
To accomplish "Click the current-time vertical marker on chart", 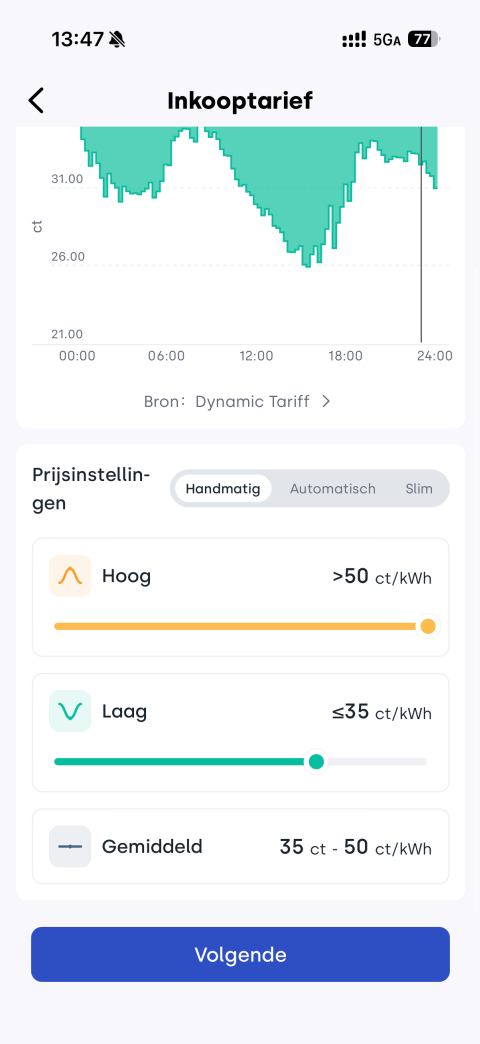I will click(x=421, y=233).
